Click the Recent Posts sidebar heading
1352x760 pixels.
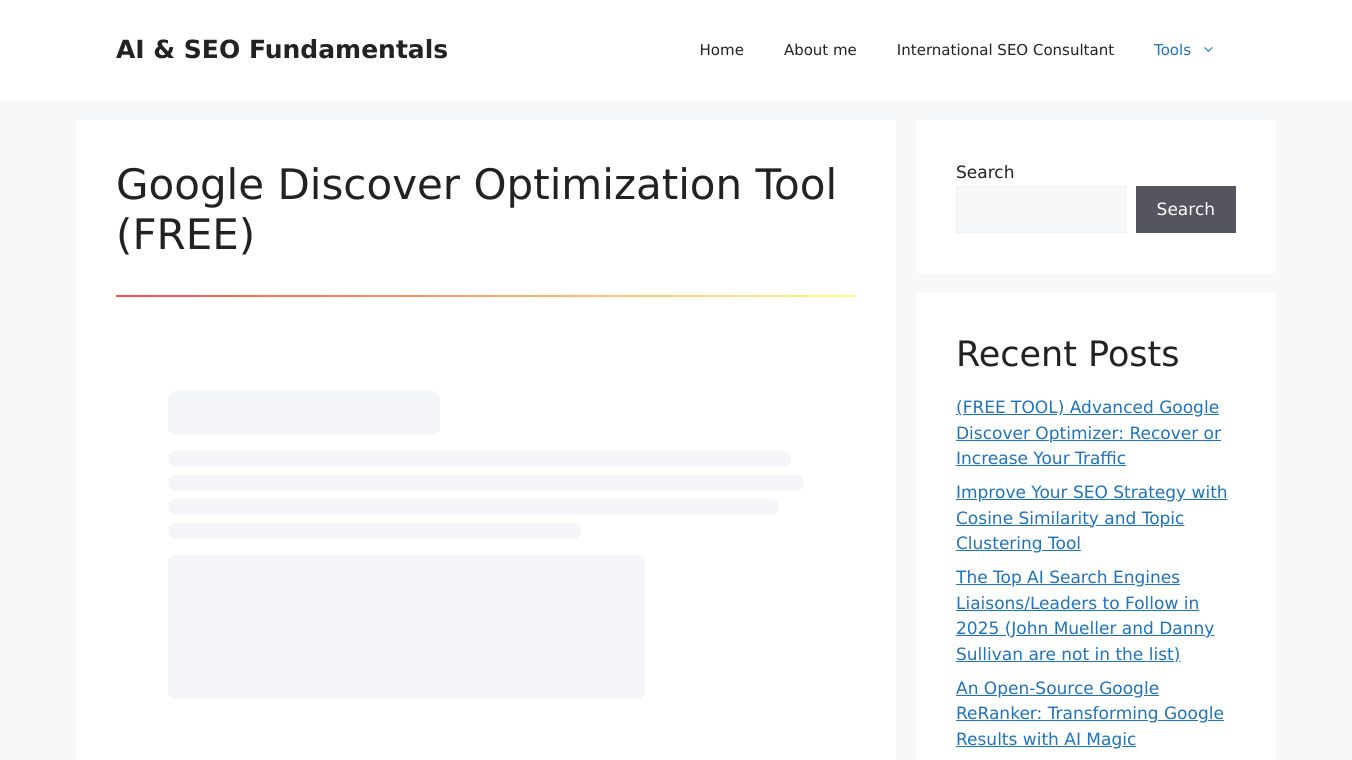(x=1067, y=354)
